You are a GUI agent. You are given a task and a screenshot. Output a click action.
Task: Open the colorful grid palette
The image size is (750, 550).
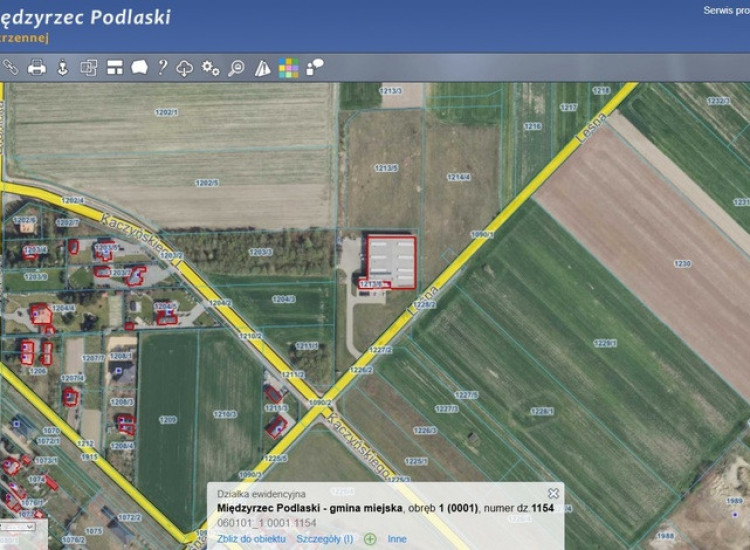(288, 68)
